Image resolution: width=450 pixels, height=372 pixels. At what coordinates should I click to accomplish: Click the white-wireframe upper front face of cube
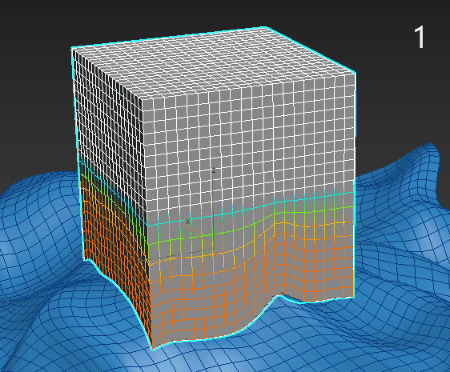pos(248,143)
